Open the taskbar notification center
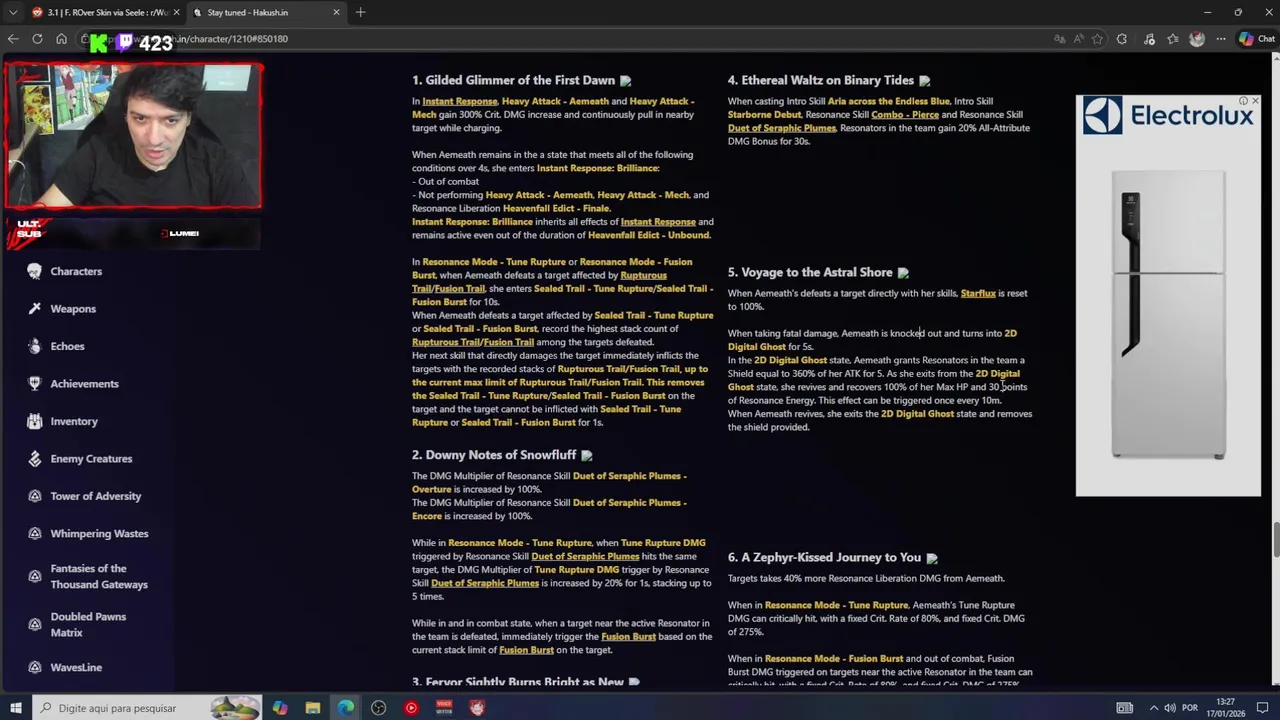 click(1264, 708)
